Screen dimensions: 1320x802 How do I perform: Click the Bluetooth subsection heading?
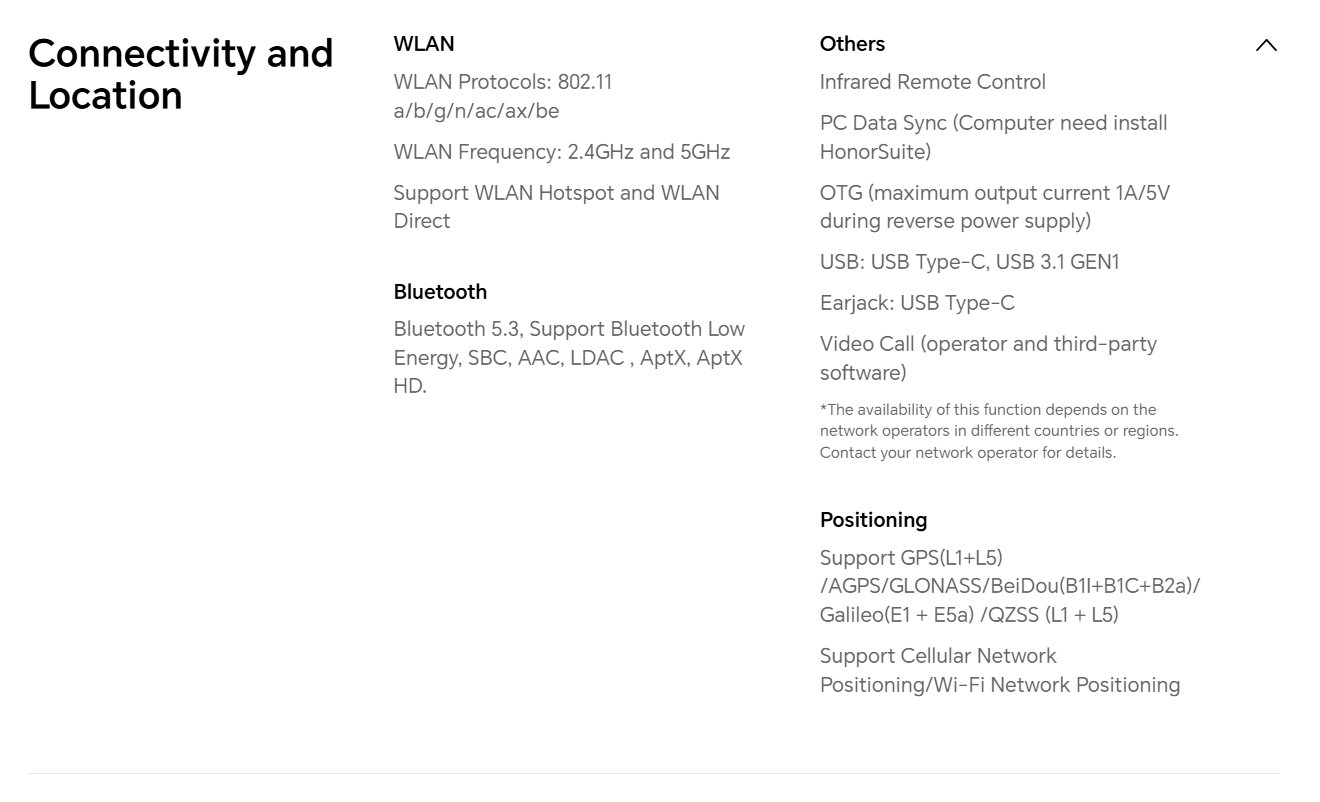click(440, 292)
